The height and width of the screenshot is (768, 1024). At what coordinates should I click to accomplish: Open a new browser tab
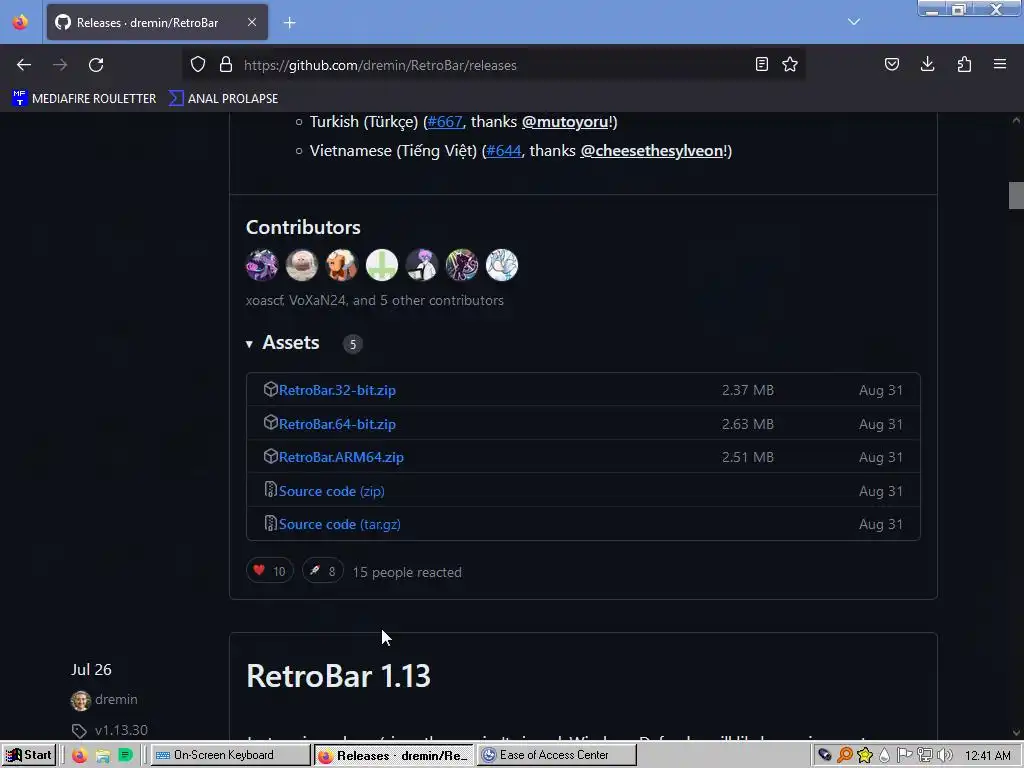289,23
